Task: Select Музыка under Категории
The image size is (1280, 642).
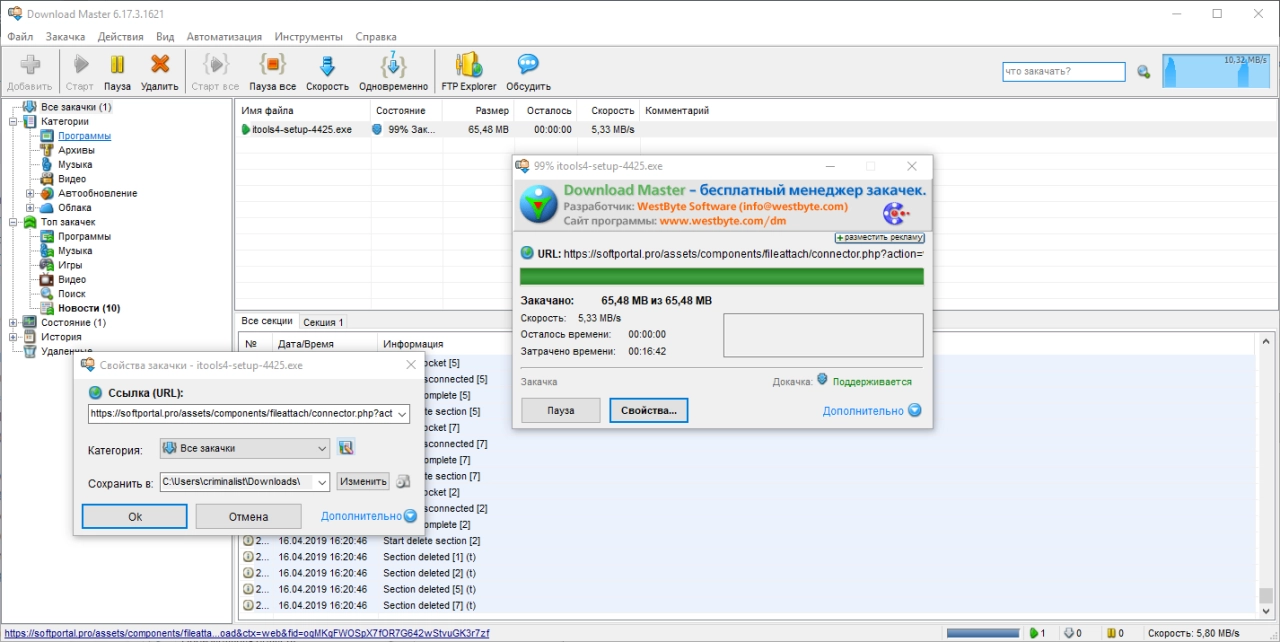Action: [75, 164]
